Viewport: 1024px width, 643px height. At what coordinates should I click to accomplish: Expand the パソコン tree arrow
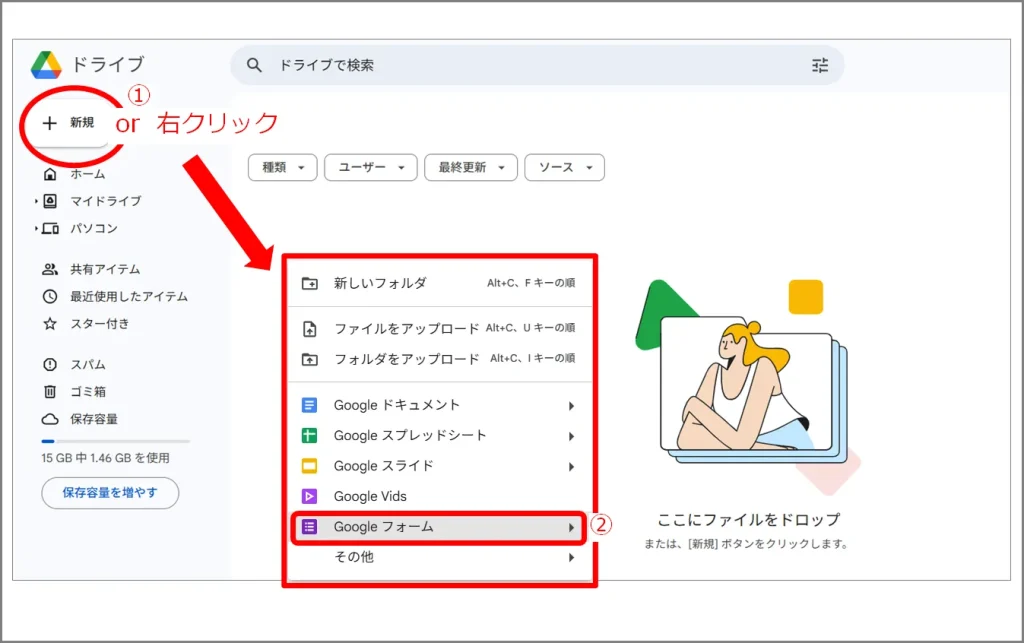point(37,229)
